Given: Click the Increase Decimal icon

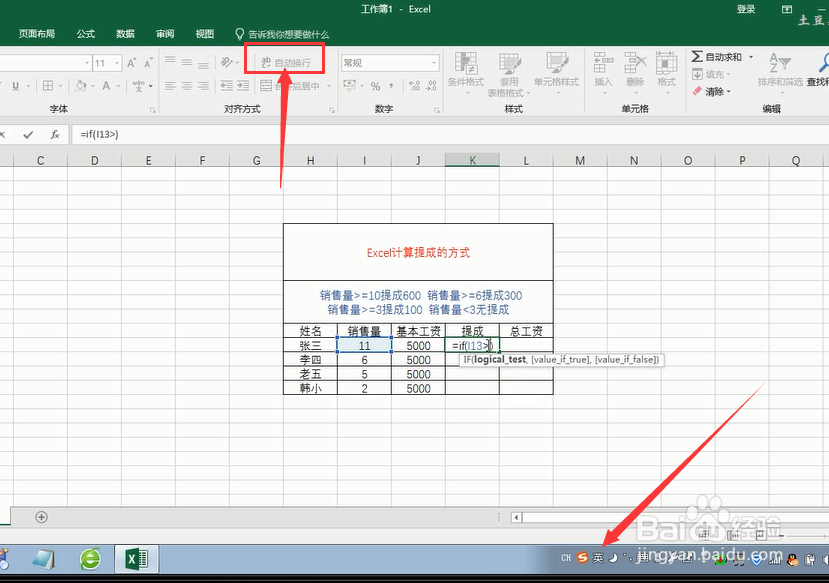Looking at the screenshot, I should pyautogui.click(x=414, y=86).
